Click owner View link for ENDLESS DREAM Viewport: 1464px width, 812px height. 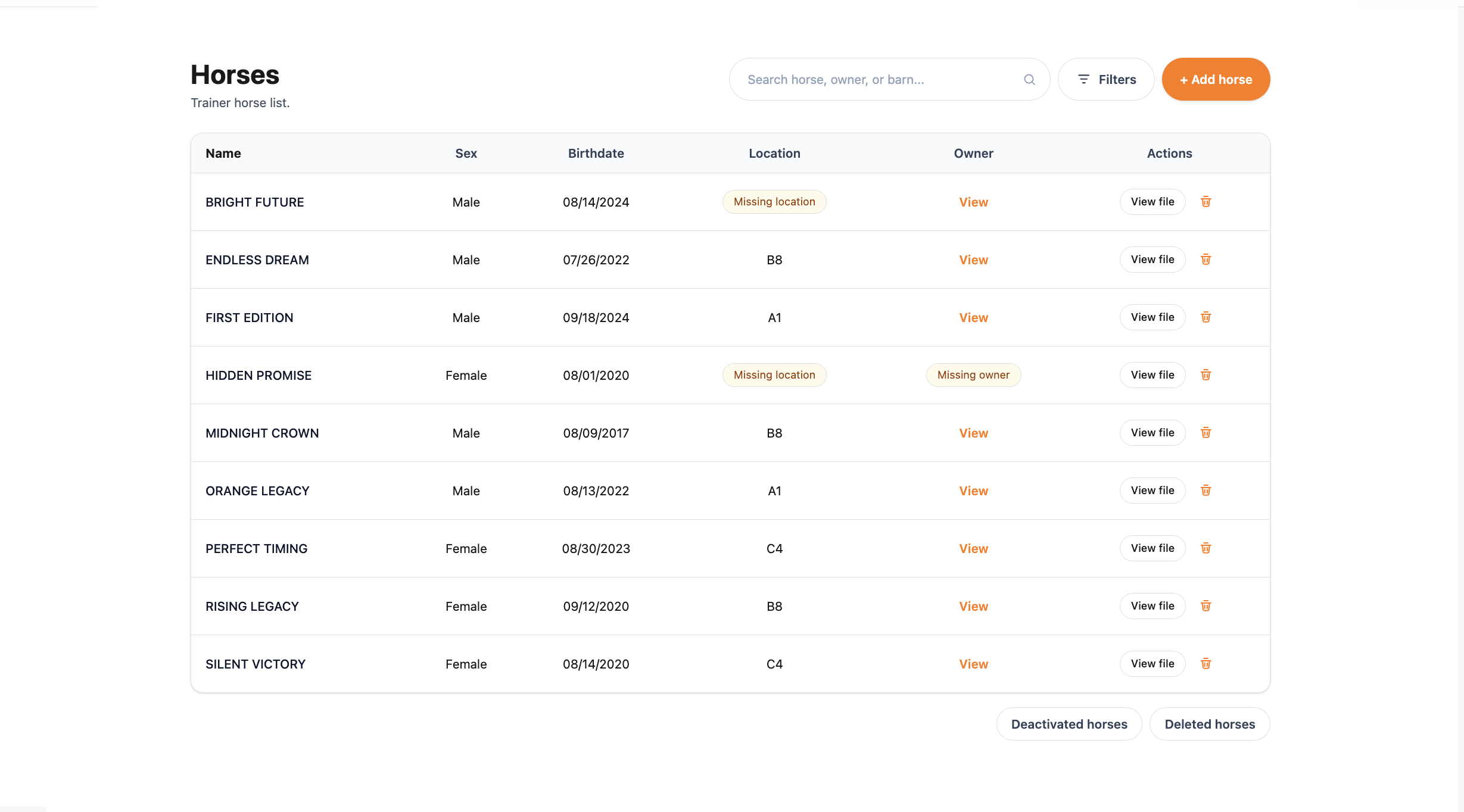973,260
